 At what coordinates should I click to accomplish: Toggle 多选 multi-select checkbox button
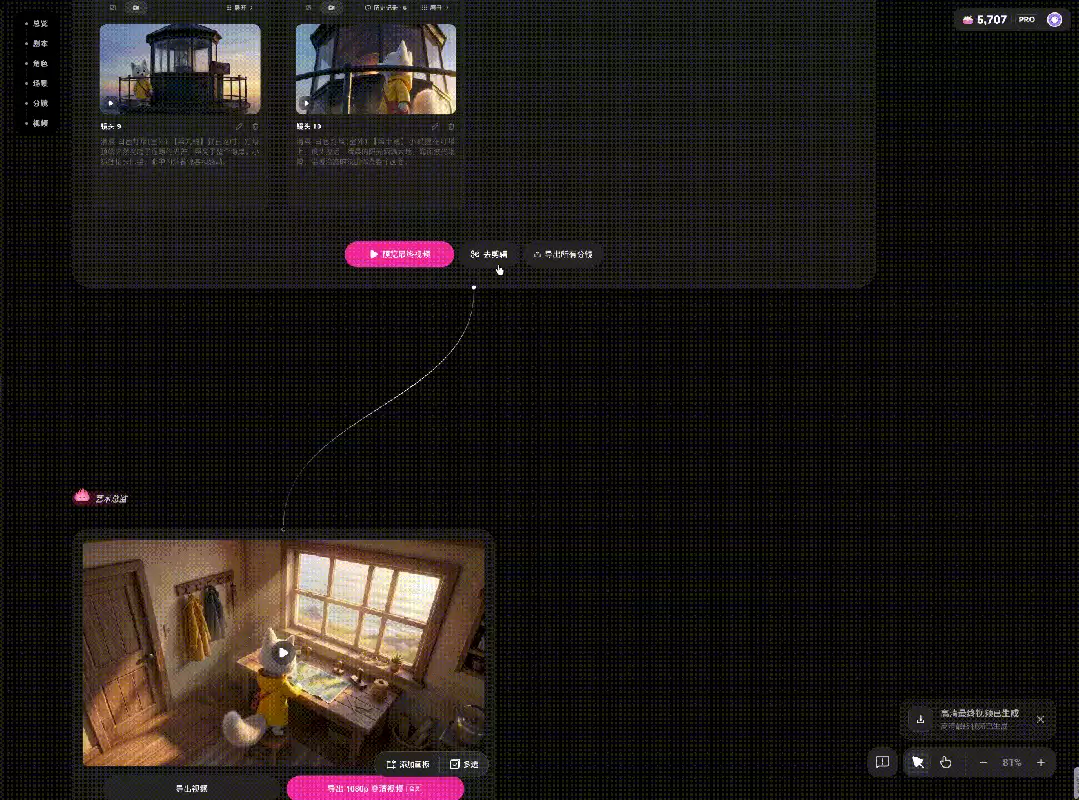(x=464, y=764)
